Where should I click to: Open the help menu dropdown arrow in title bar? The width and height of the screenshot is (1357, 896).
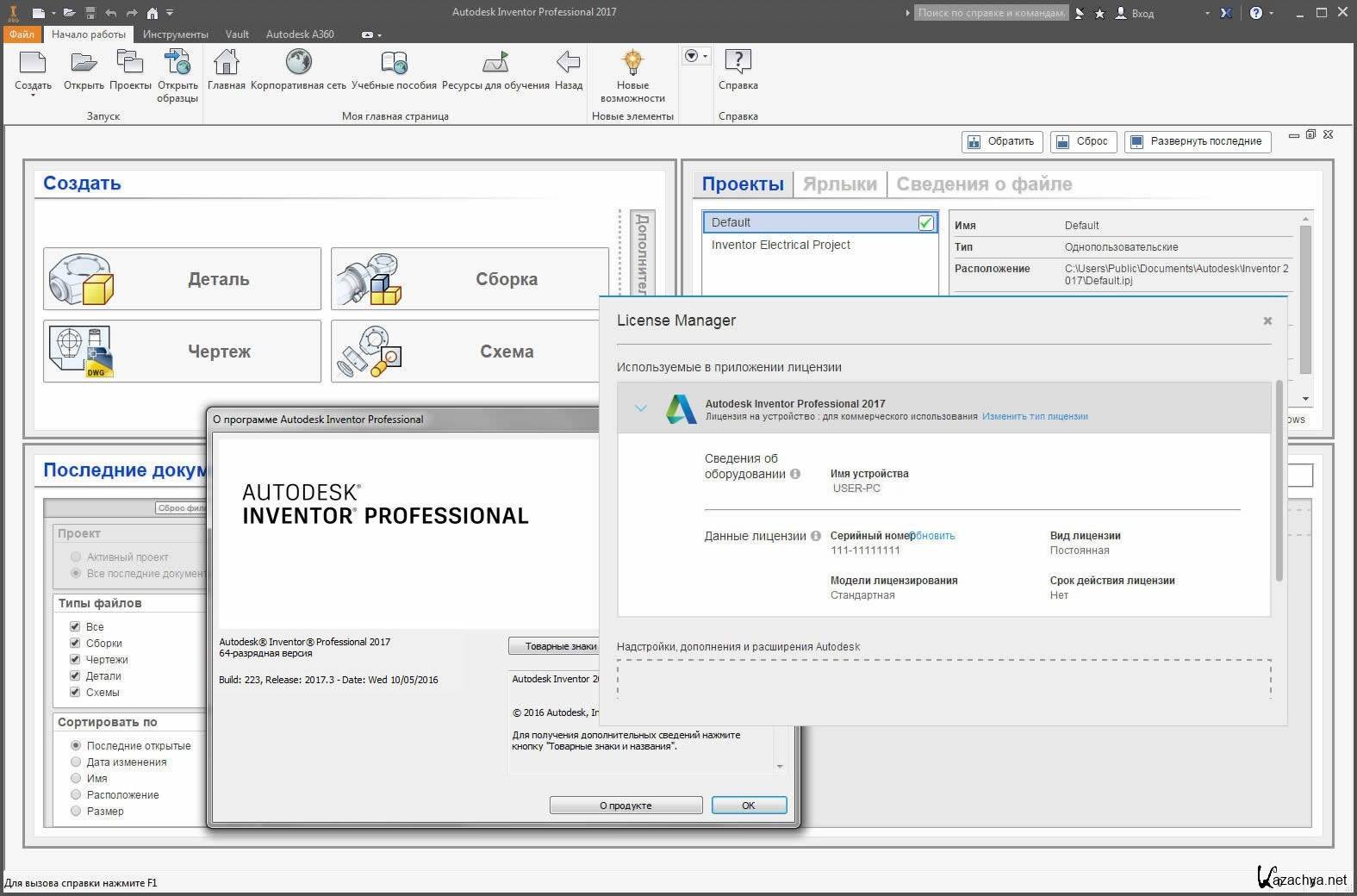1272,13
